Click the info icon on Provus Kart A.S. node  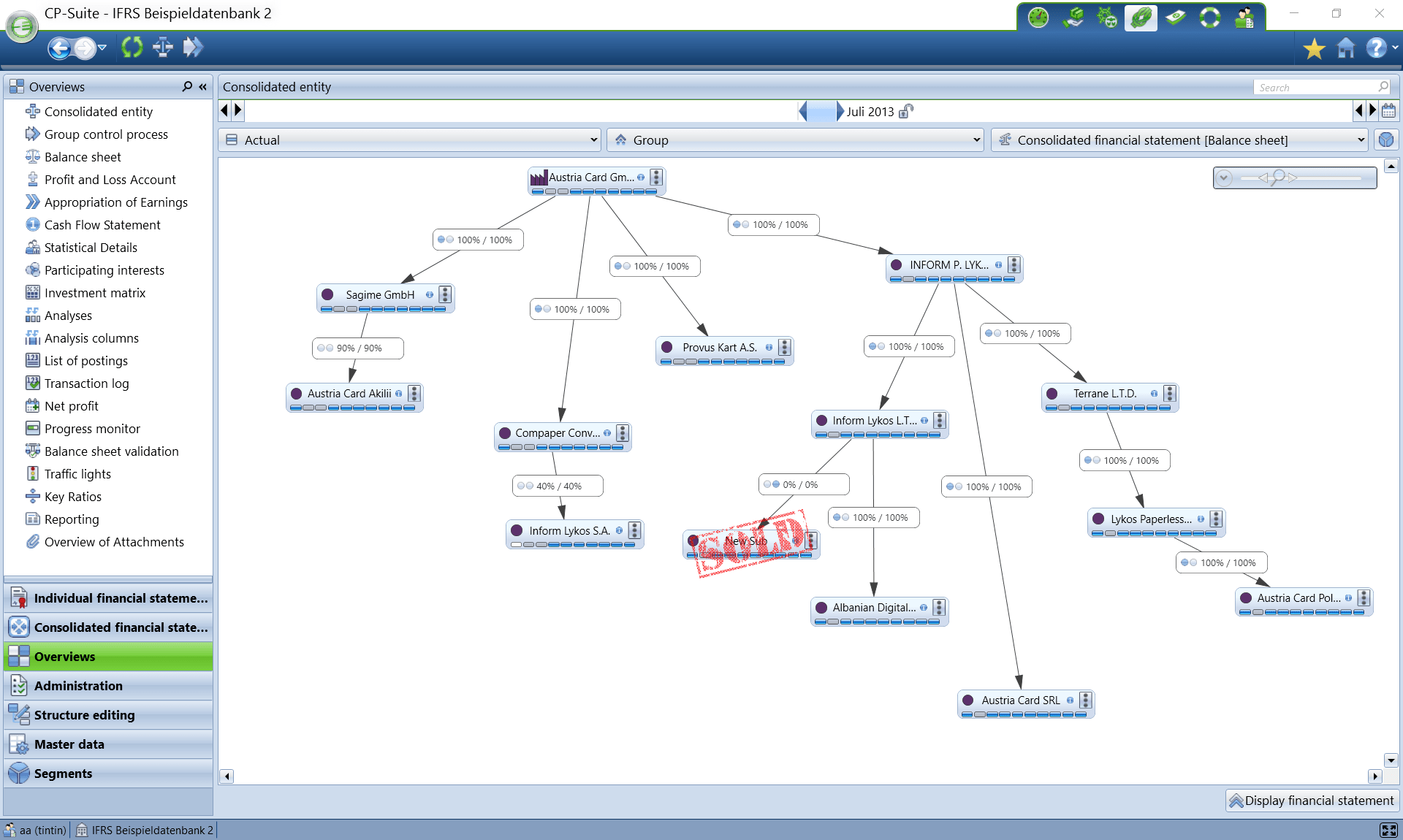click(769, 348)
